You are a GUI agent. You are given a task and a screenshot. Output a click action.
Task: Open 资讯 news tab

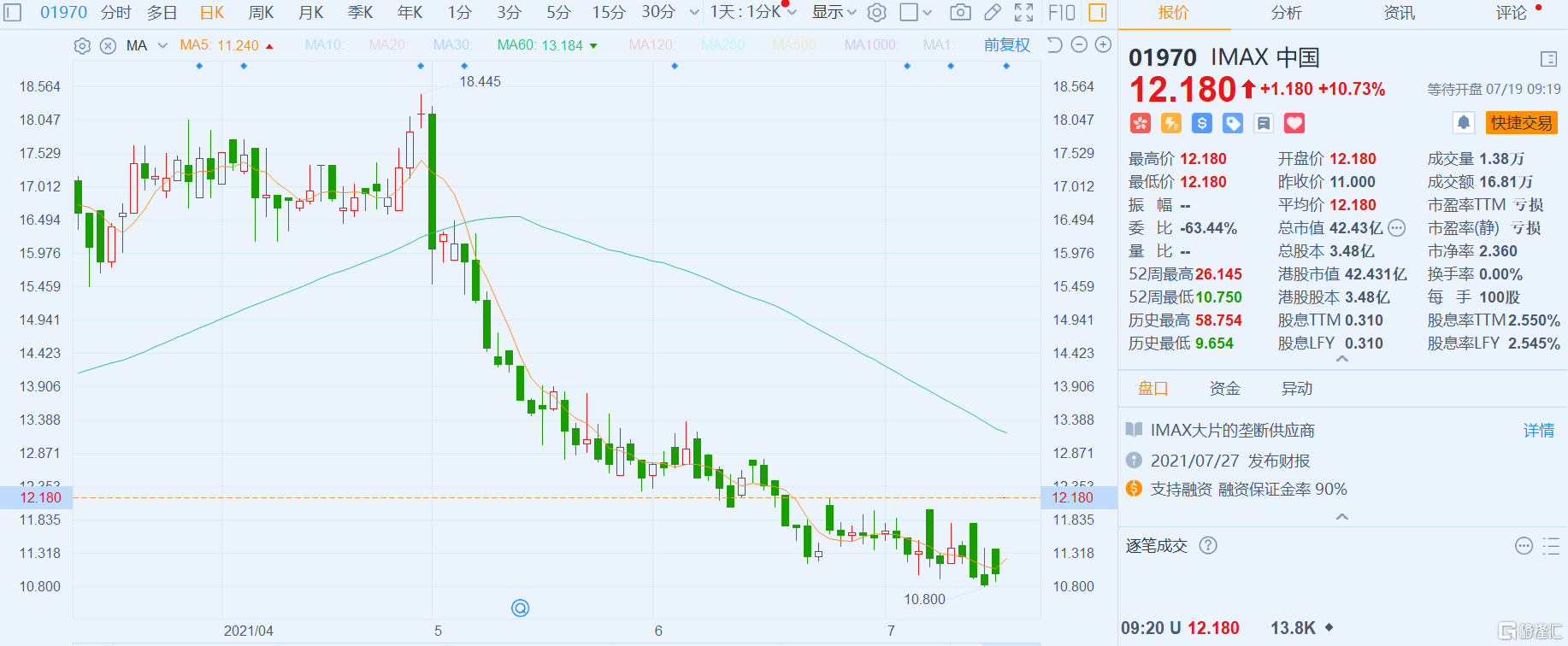(1400, 13)
